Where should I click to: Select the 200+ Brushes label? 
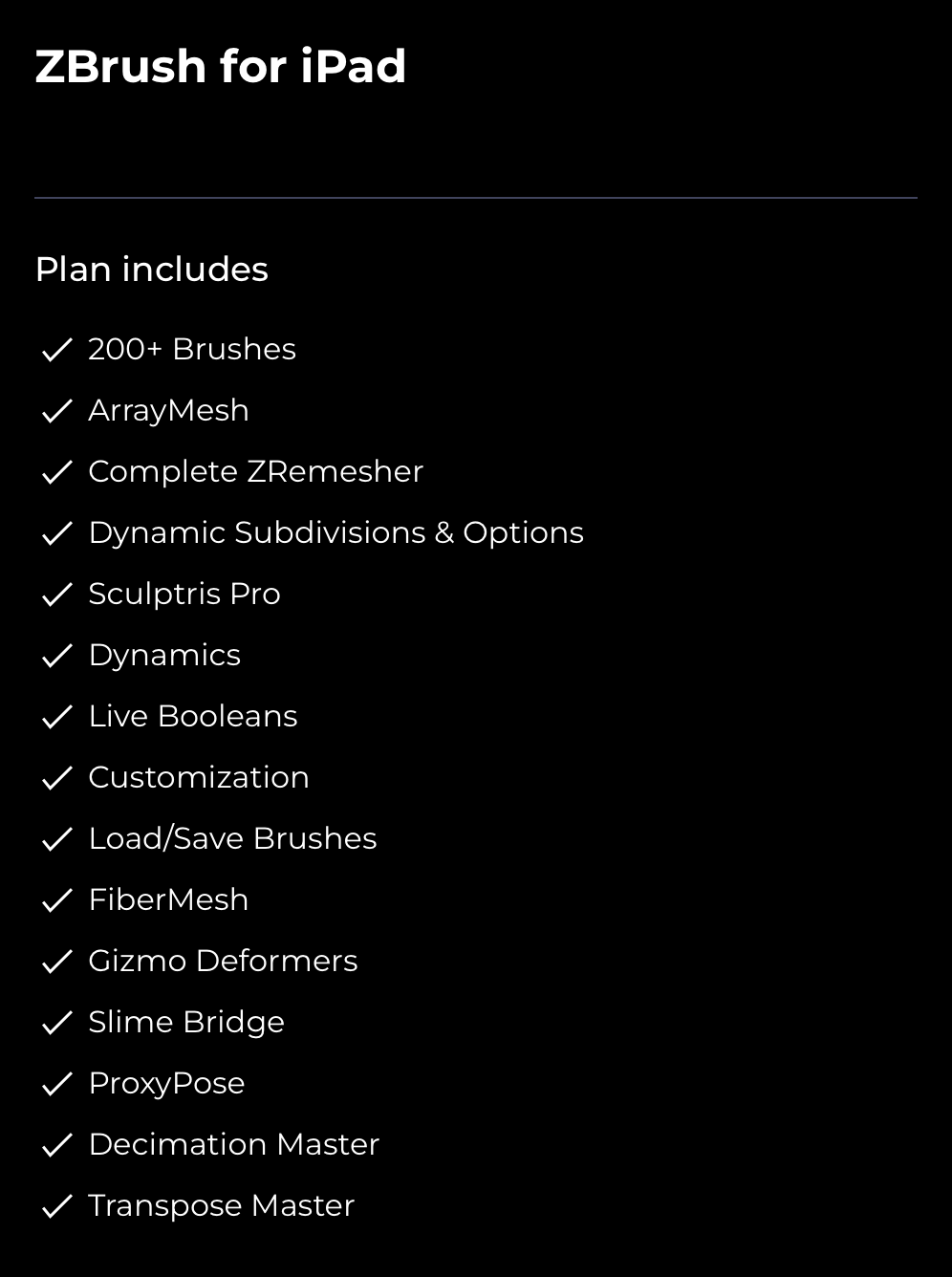click(x=192, y=349)
